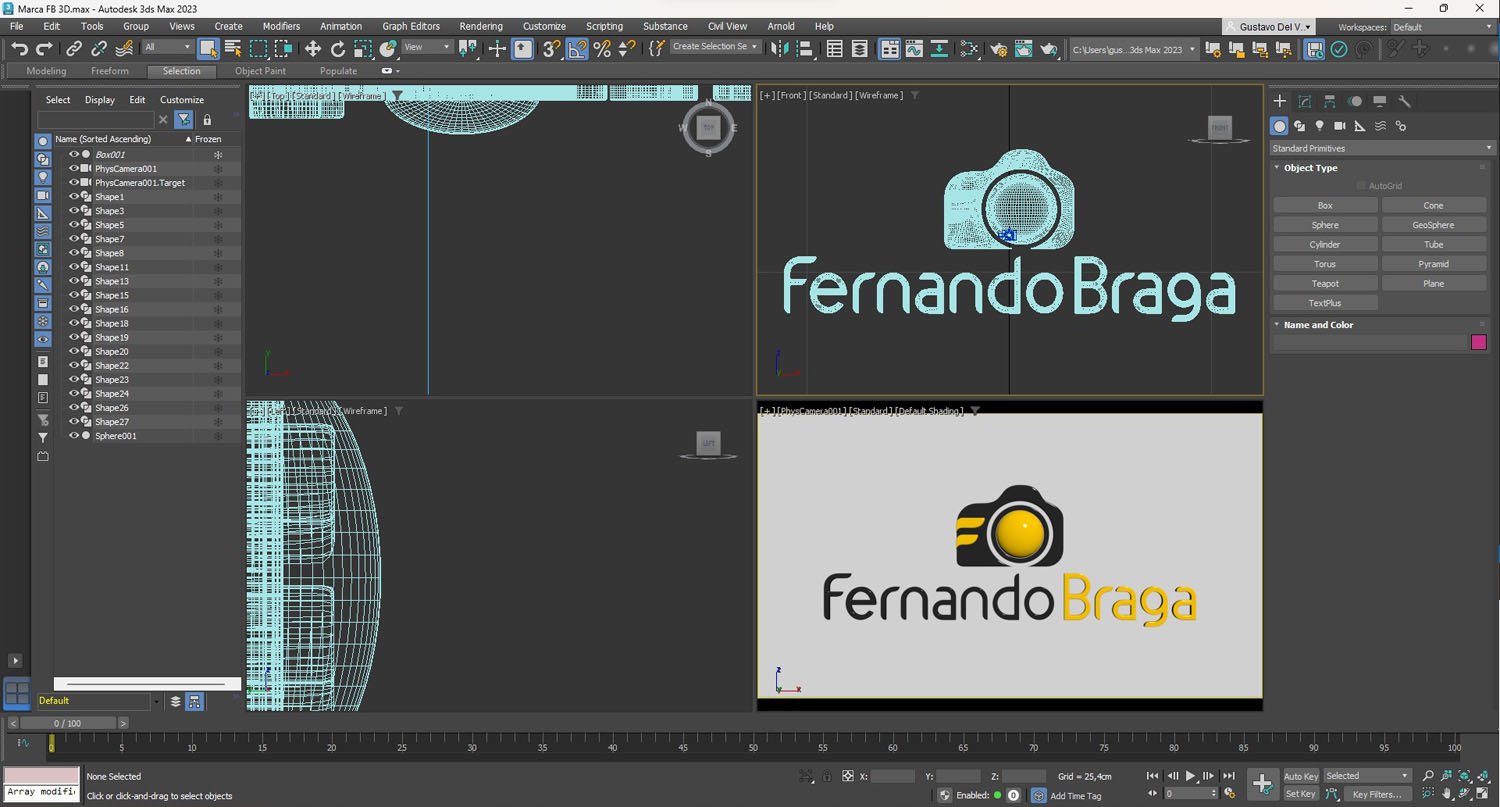Select the Unlink Selection tool
Viewport: 1500px width, 807px height.
click(99, 48)
